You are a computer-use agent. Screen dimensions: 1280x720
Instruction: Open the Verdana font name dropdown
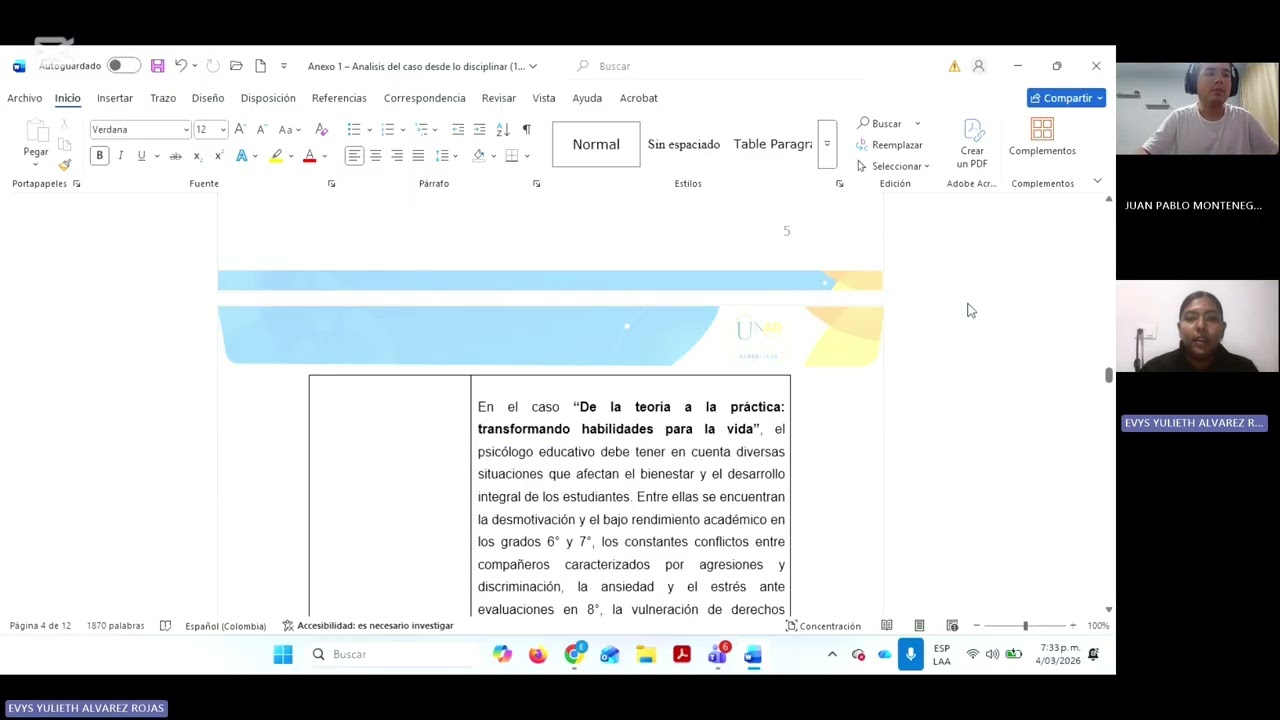coord(186,130)
